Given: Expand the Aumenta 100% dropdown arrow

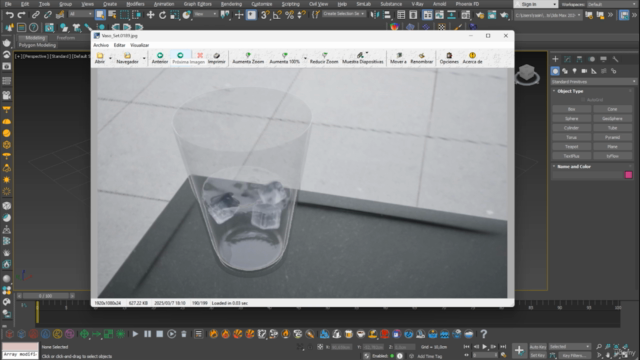Looking at the screenshot, I should (305, 58).
